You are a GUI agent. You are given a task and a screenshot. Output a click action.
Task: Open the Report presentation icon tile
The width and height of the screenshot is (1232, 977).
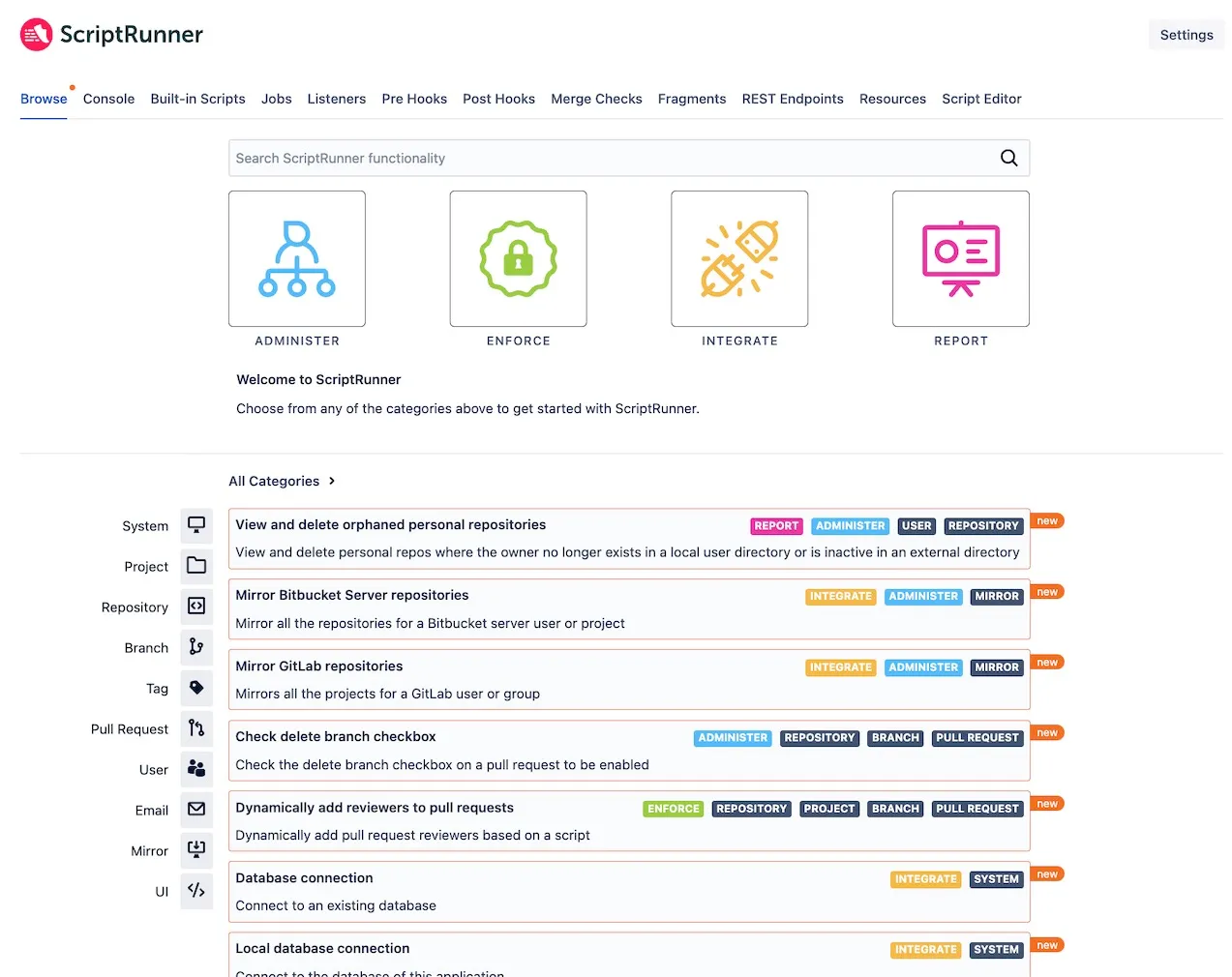coord(961,258)
